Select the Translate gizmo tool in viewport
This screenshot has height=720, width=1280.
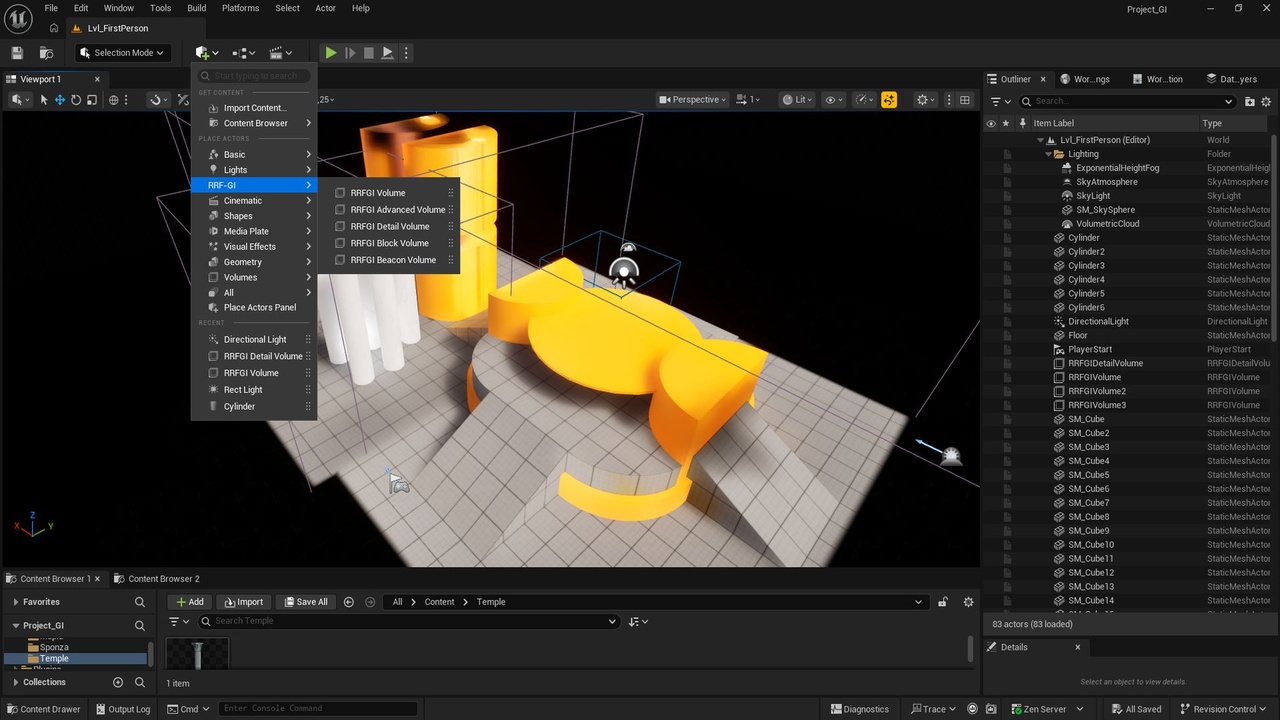tap(60, 100)
